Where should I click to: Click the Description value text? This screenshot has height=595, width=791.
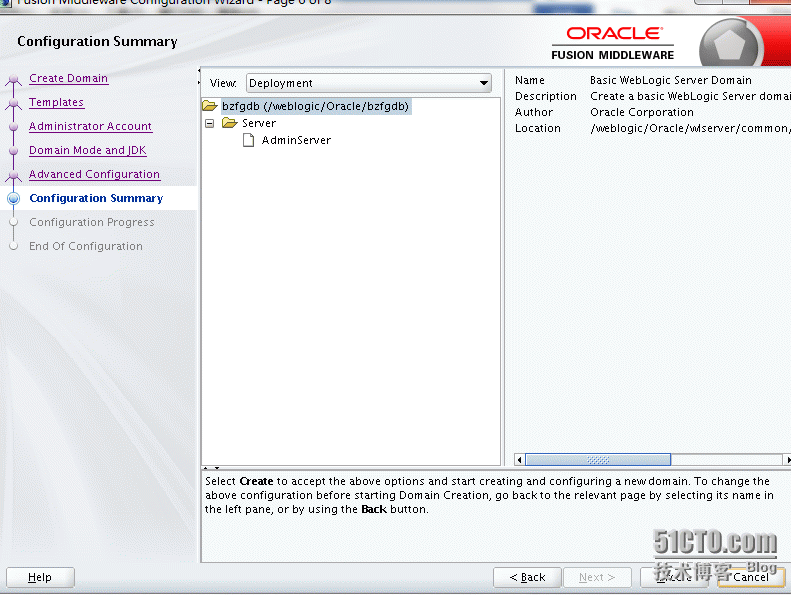pos(690,96)
